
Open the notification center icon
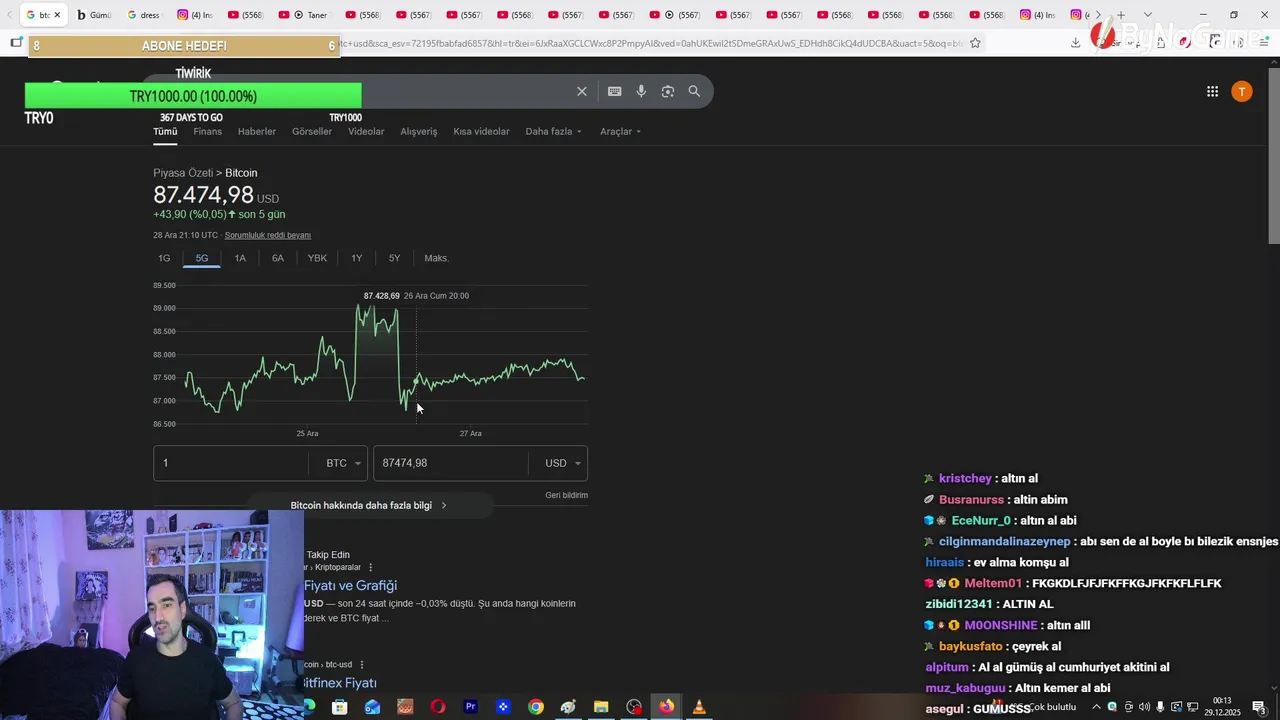coord(1259,707)
